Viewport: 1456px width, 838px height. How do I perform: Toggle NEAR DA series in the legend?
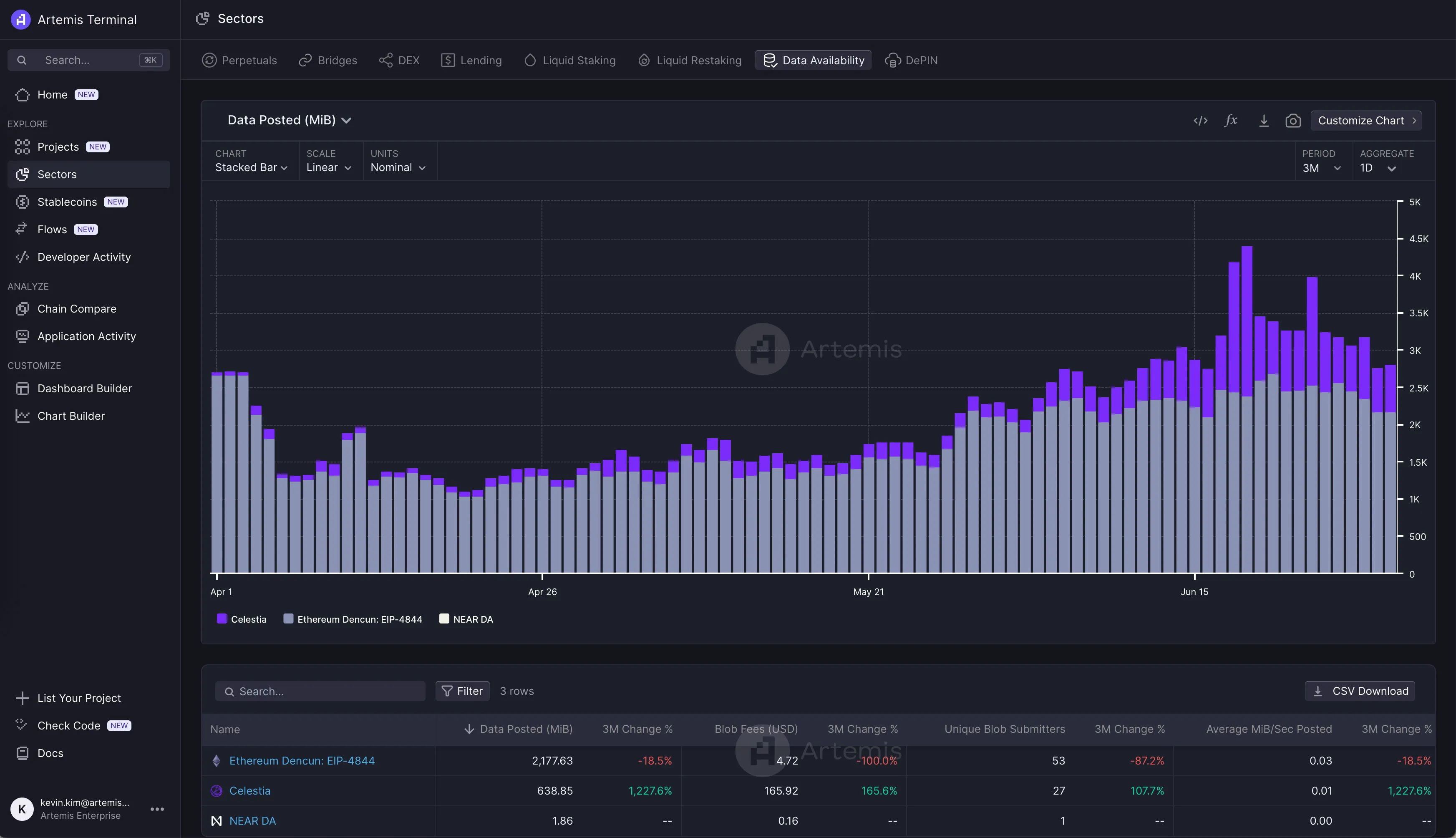pos(466,619)
